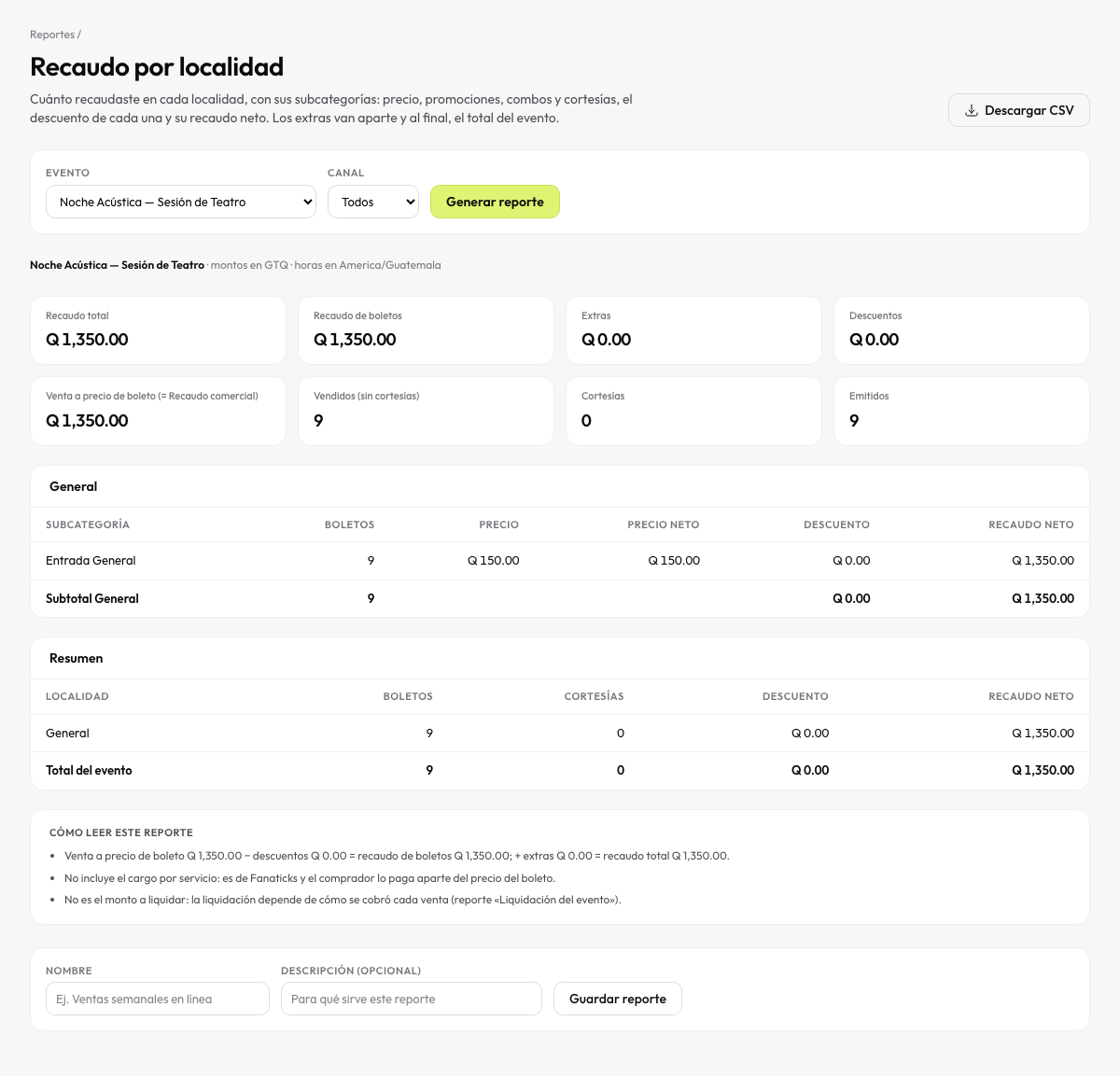Click the Q 150.00 value under Precio
Image resolution: width=1120 pixels, height=1077 pixels.
point(494,561)
